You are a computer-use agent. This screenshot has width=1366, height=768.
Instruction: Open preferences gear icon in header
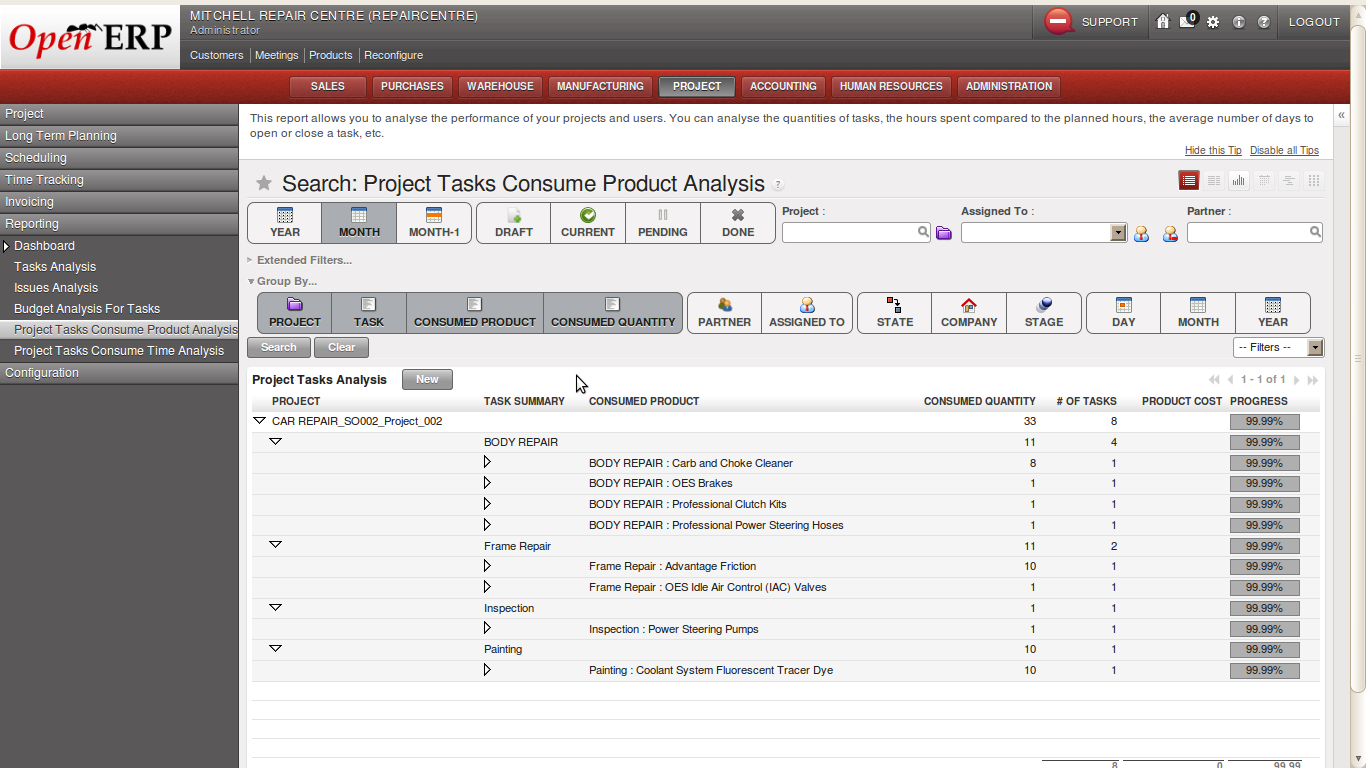coord(1213,22)
